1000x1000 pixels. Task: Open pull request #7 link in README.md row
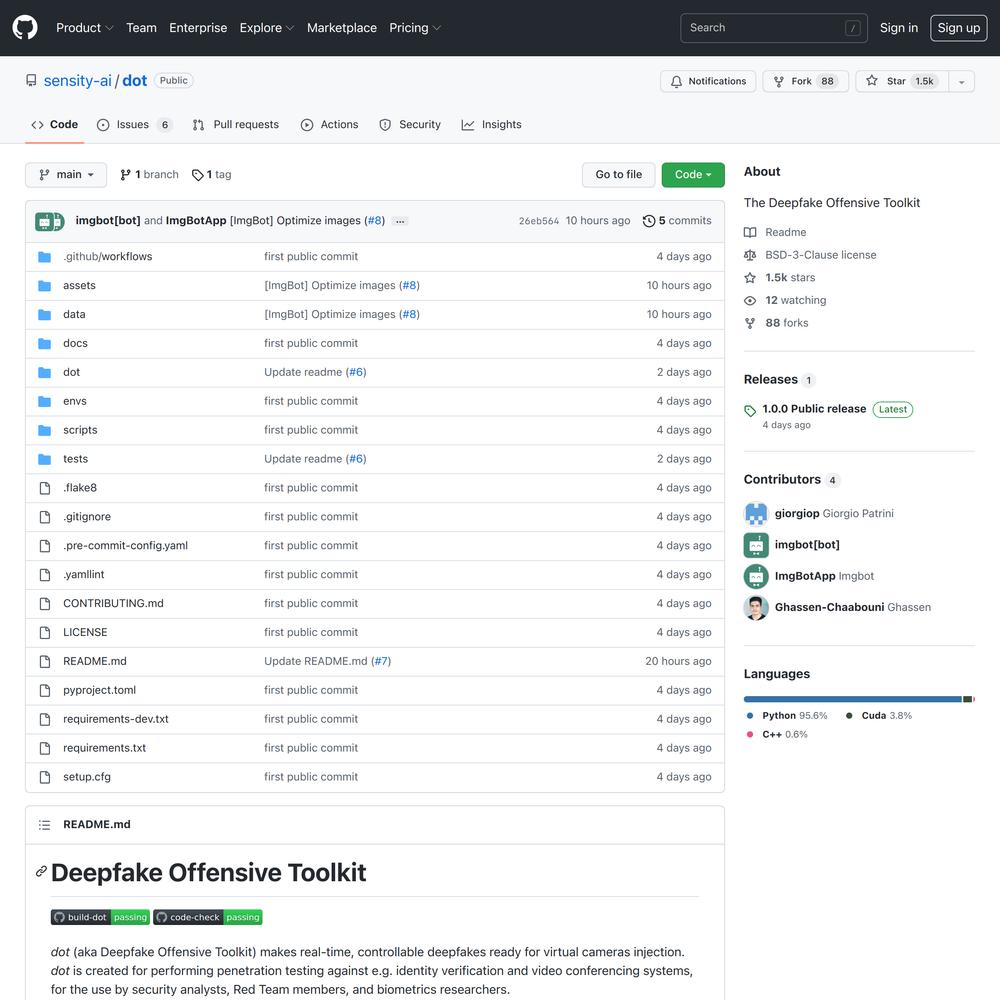pyautogui.click(x=381, y=661)
